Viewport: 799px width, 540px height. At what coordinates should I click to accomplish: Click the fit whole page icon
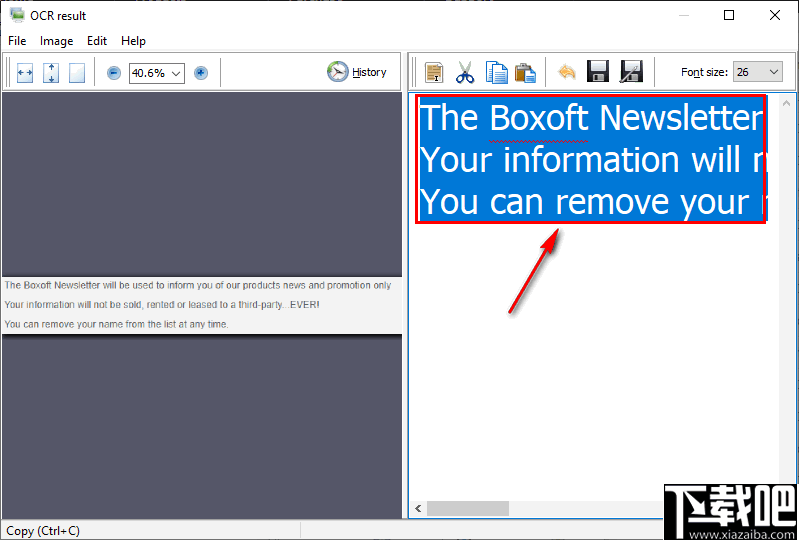point(76,73)
